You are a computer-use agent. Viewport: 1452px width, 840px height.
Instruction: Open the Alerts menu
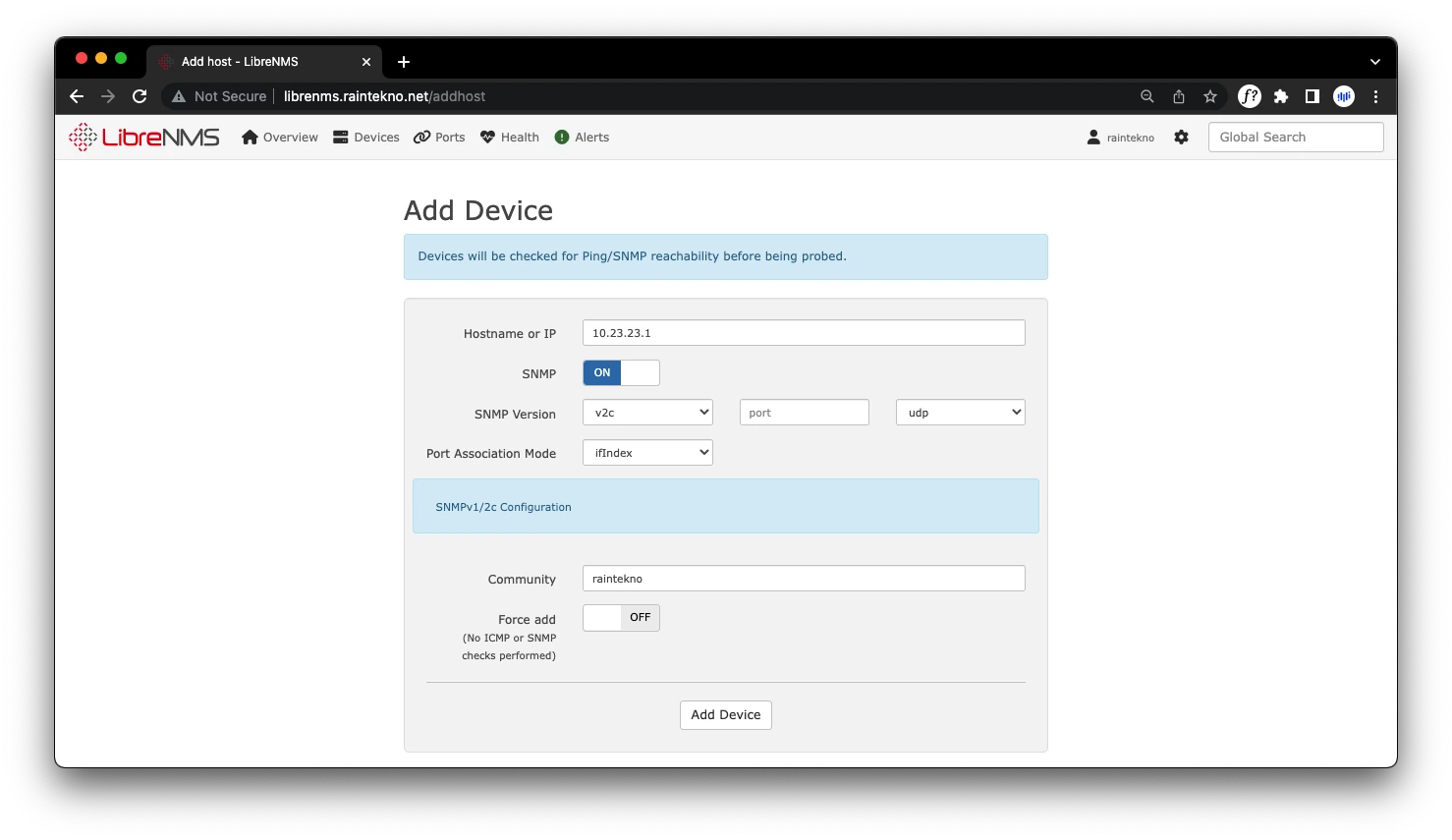pos(582,138)
